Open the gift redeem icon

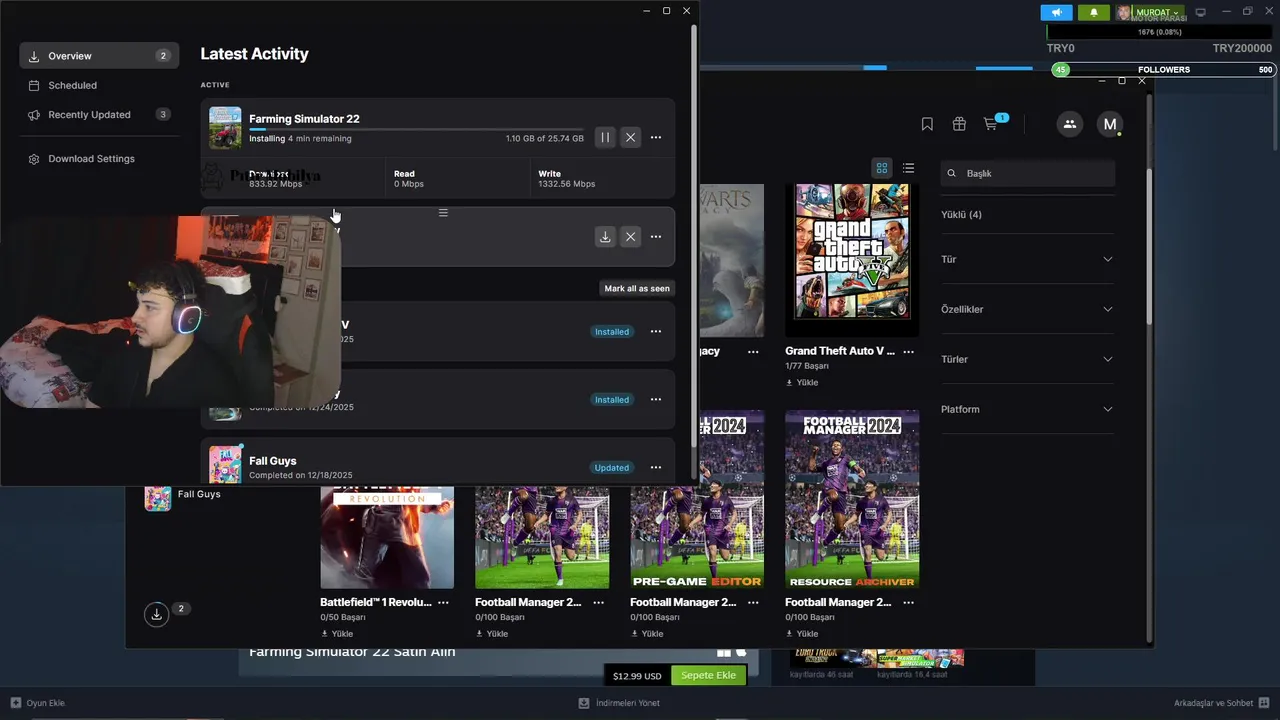pos(959,124)
